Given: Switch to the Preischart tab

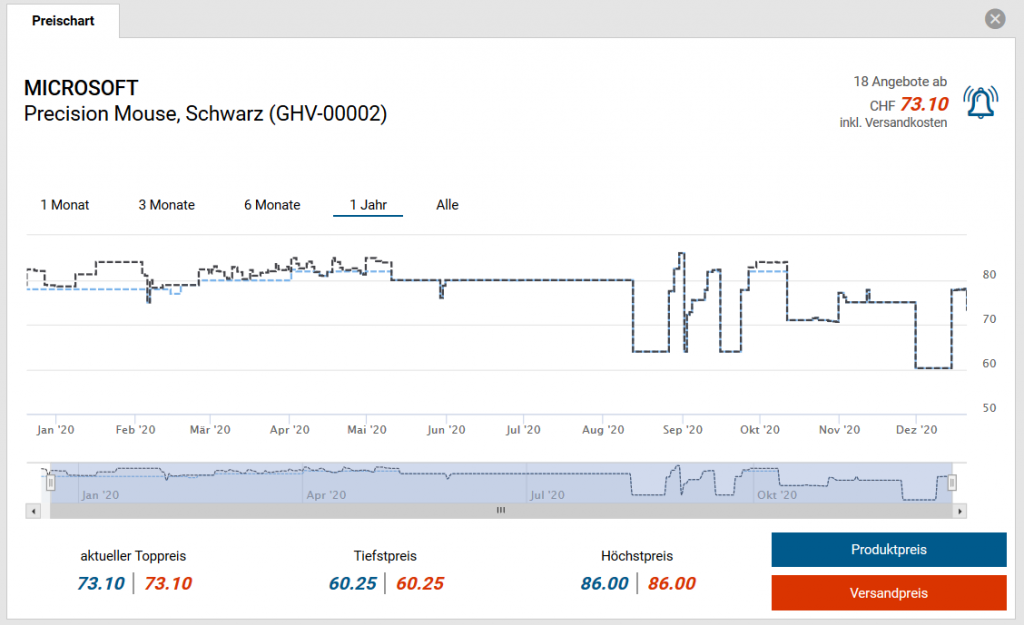Looking at the screenshot, I should click(63, 20).
